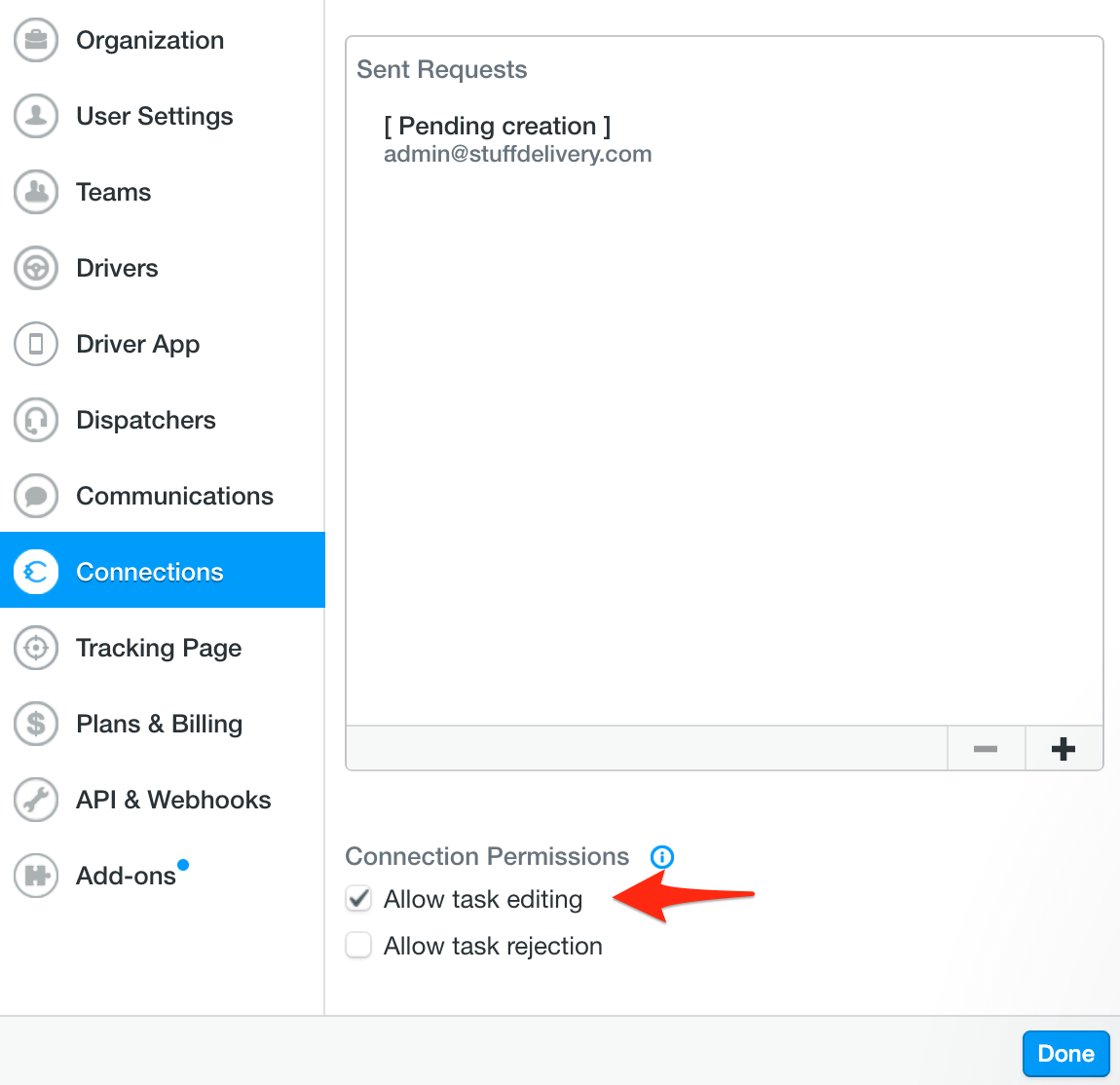Click the API & Webhooks wrench icon
The height and width of the screenshot is (1085, 1120).
pos(36,800)
